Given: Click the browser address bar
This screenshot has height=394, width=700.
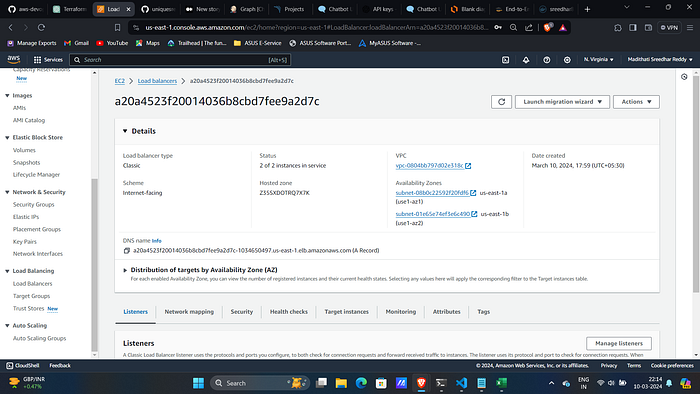Looking at the screenshot, I should (x=317, y=28).
